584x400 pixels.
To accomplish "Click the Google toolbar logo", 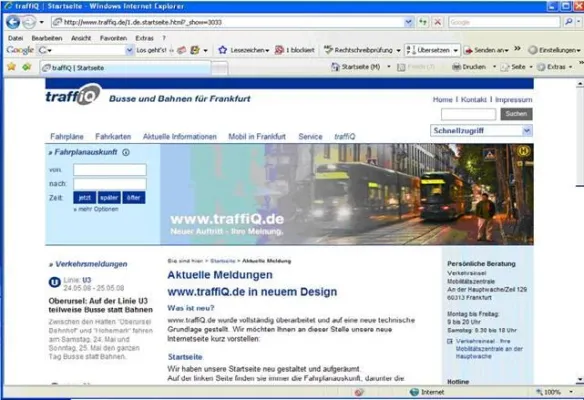I will tap(20, 50).
